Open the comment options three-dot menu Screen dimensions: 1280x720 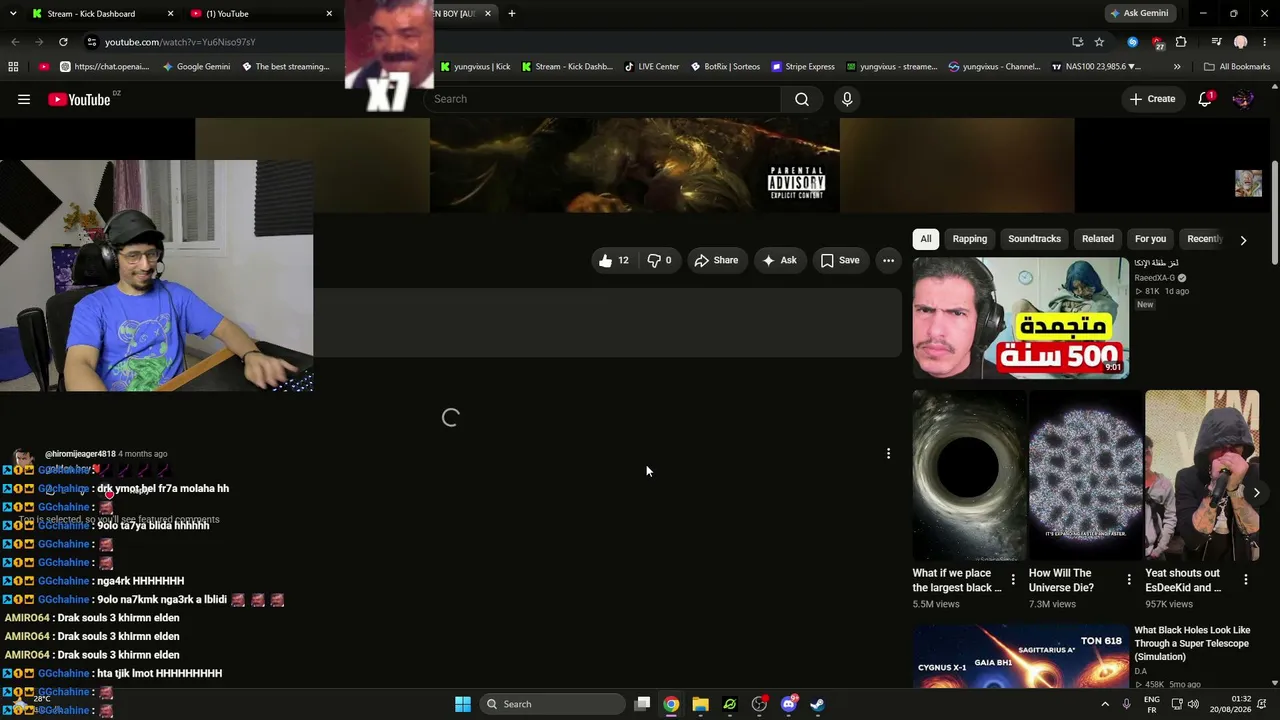[888, 454]
